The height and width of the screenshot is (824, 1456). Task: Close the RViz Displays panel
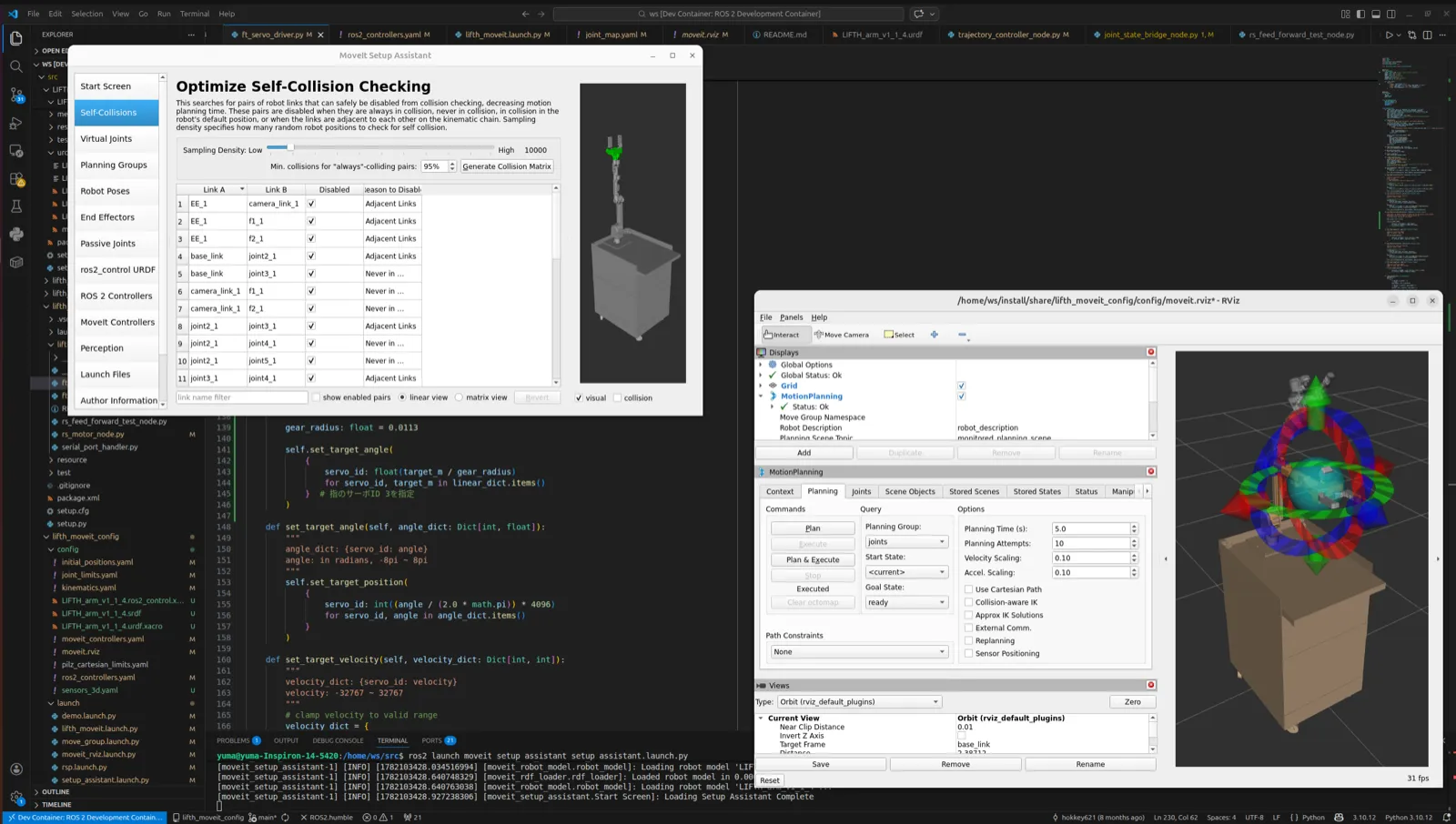point(1150,352)
